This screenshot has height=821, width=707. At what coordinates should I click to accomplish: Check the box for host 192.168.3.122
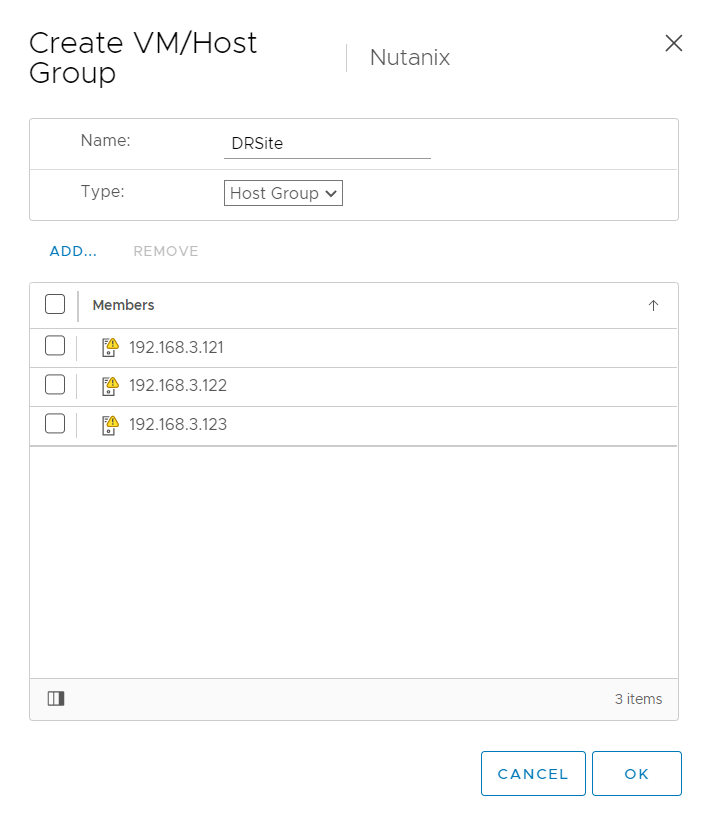[55, 385]
